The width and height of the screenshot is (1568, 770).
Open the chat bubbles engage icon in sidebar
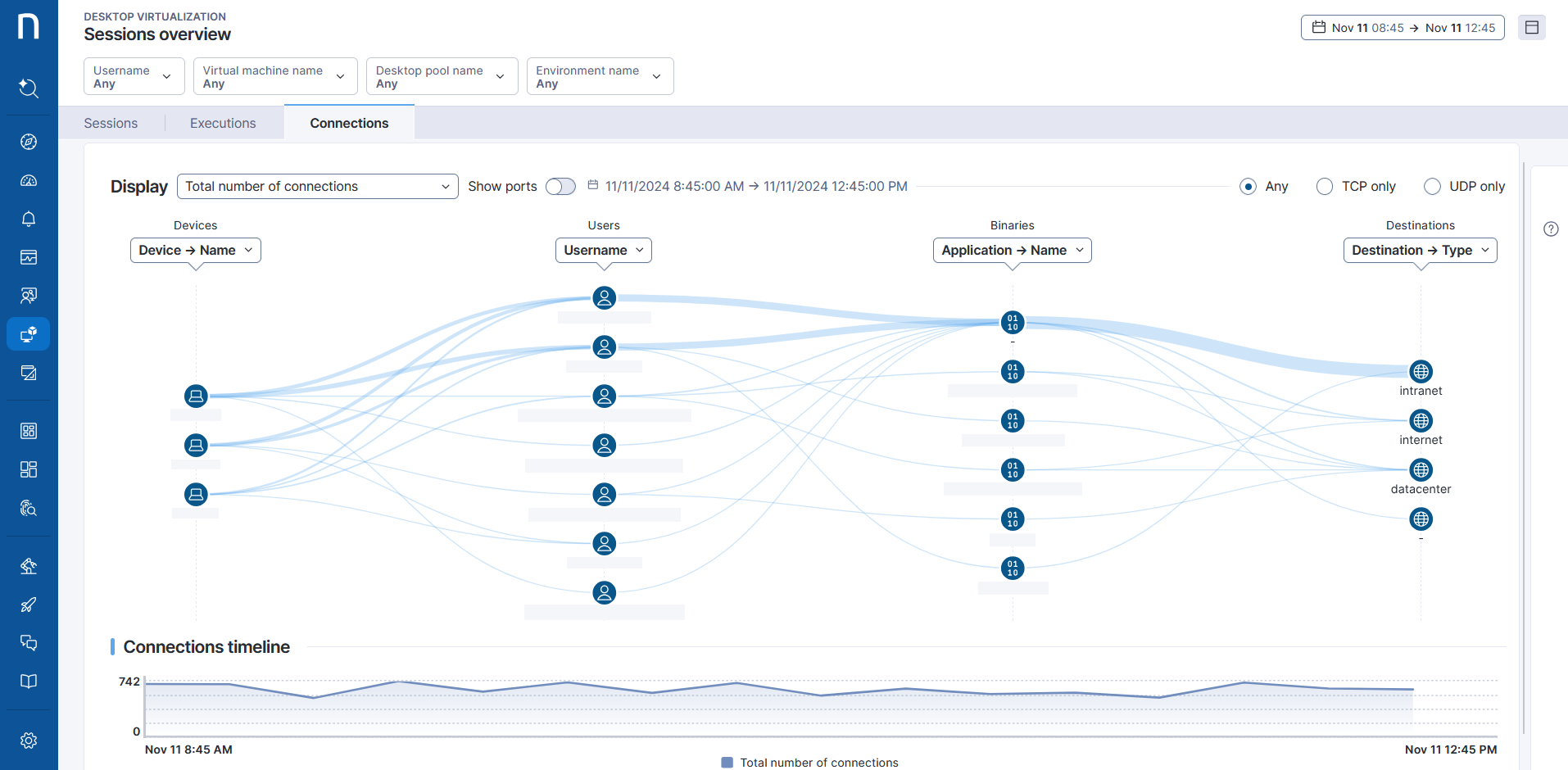(28, 642)
